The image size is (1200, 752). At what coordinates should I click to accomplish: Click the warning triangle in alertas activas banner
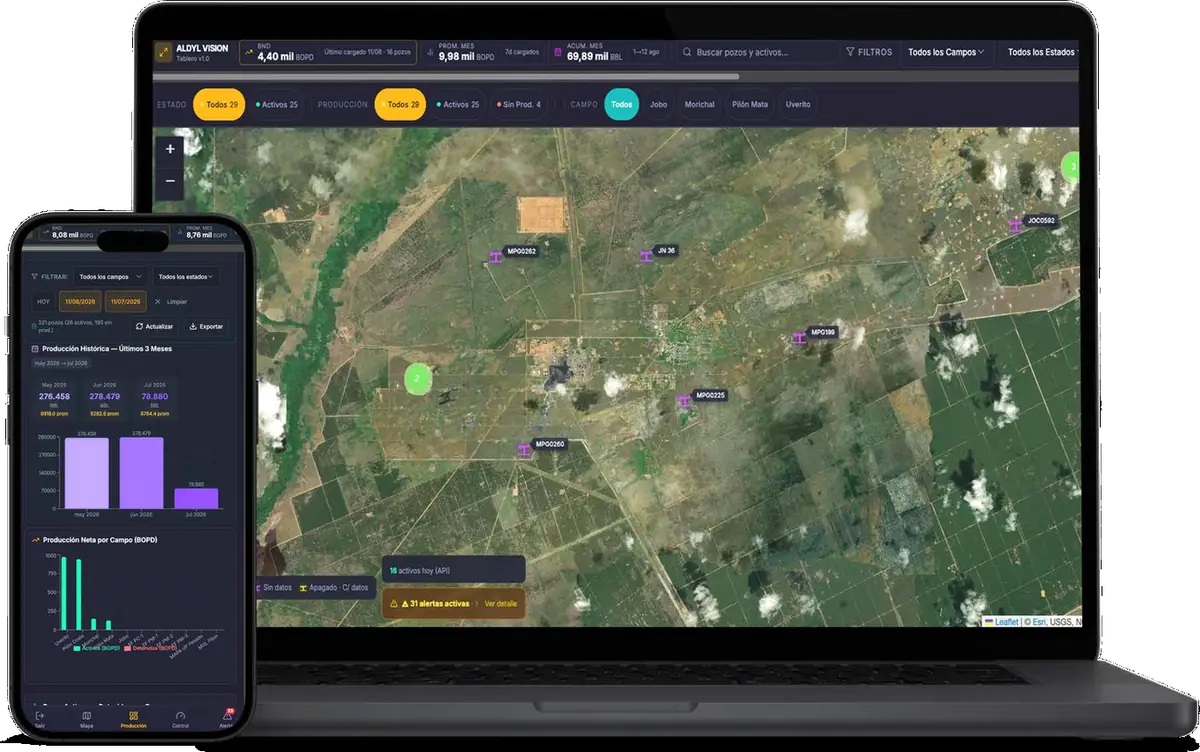point(393,604)
